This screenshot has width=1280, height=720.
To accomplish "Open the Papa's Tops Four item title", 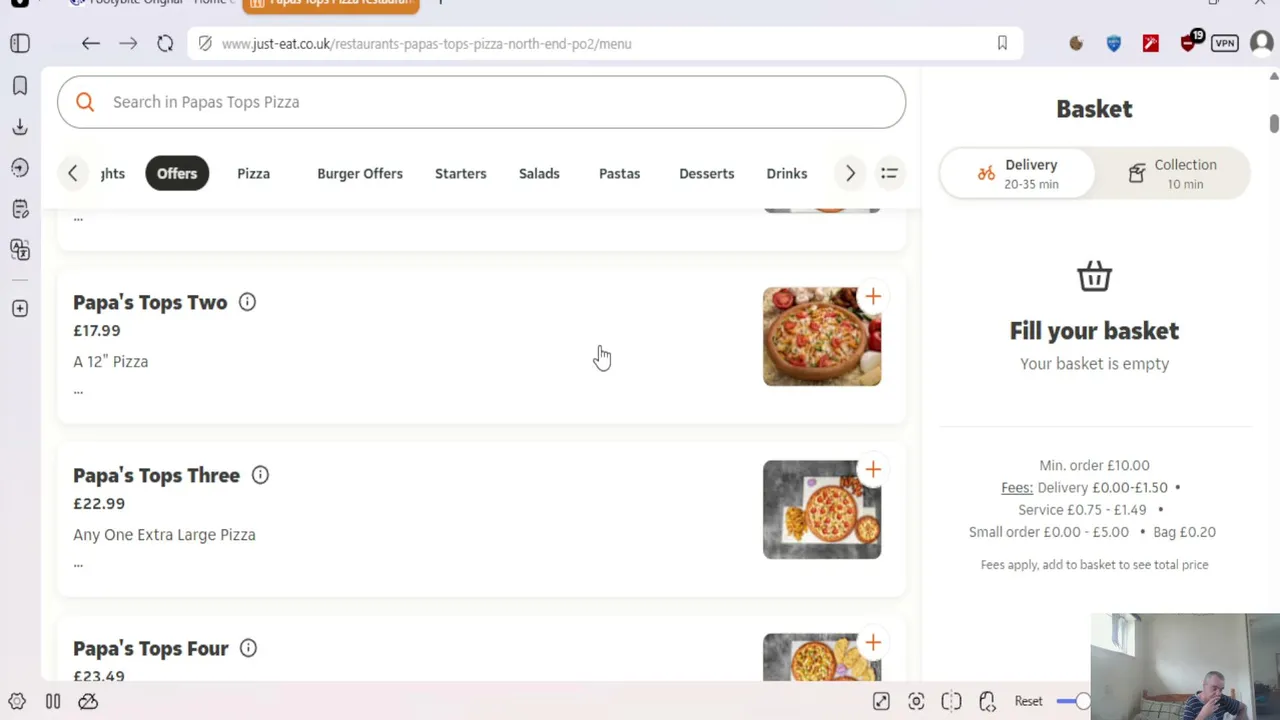I will pyautogui.click(x=151, y=648).
